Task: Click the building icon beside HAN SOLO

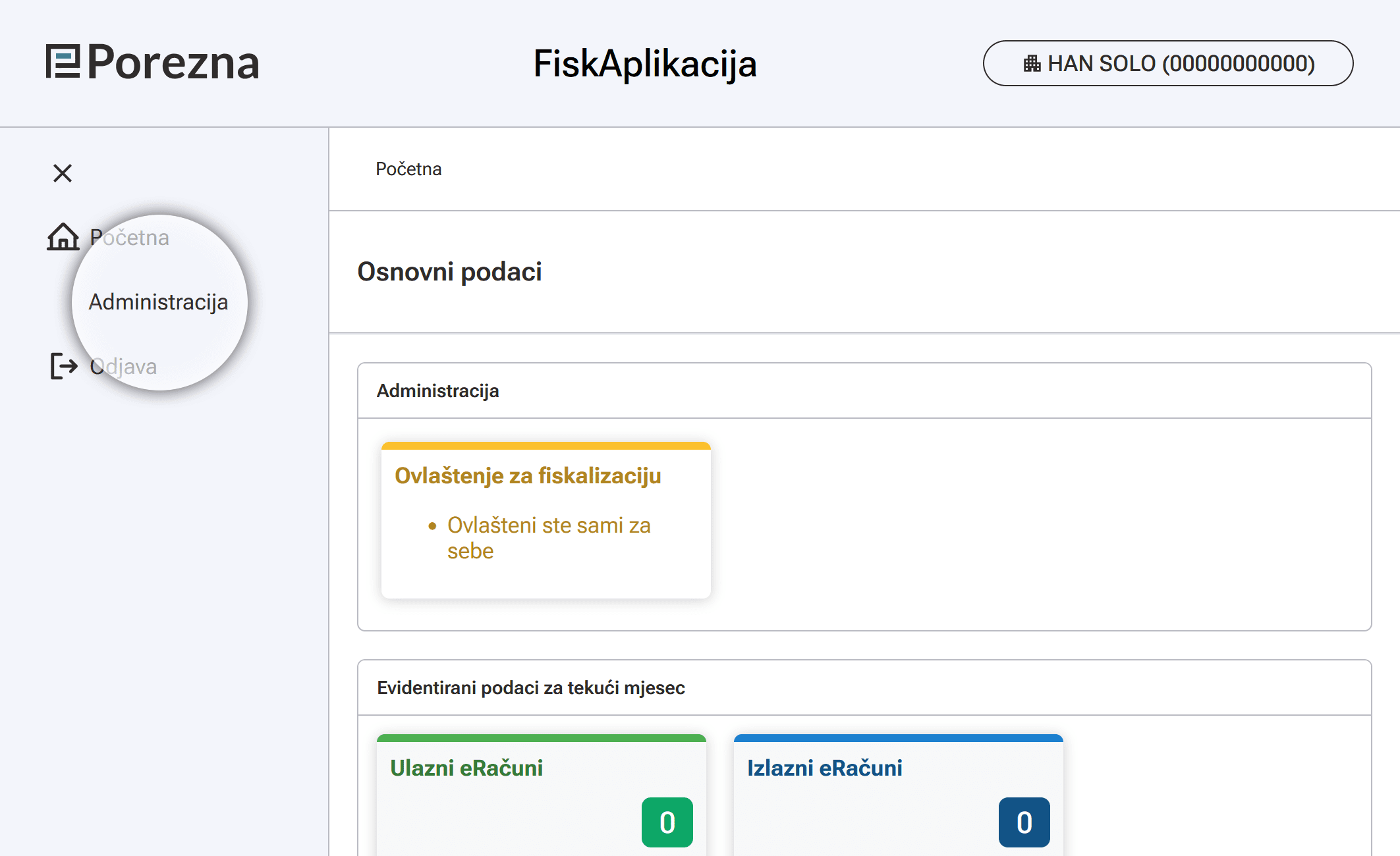Action: [1032, 64]
